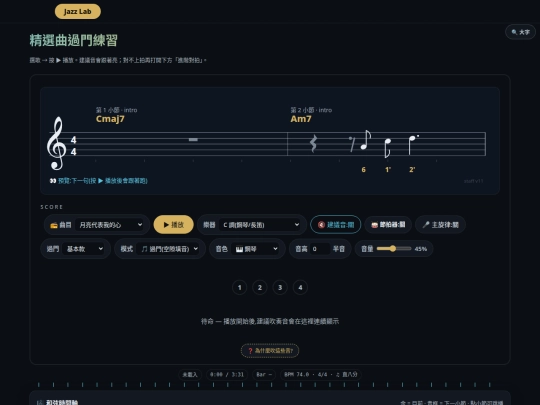The image size is (540, 405).
Task: Click the 0:00 / 3:31 time readout
Action: [x=227, y=374]
